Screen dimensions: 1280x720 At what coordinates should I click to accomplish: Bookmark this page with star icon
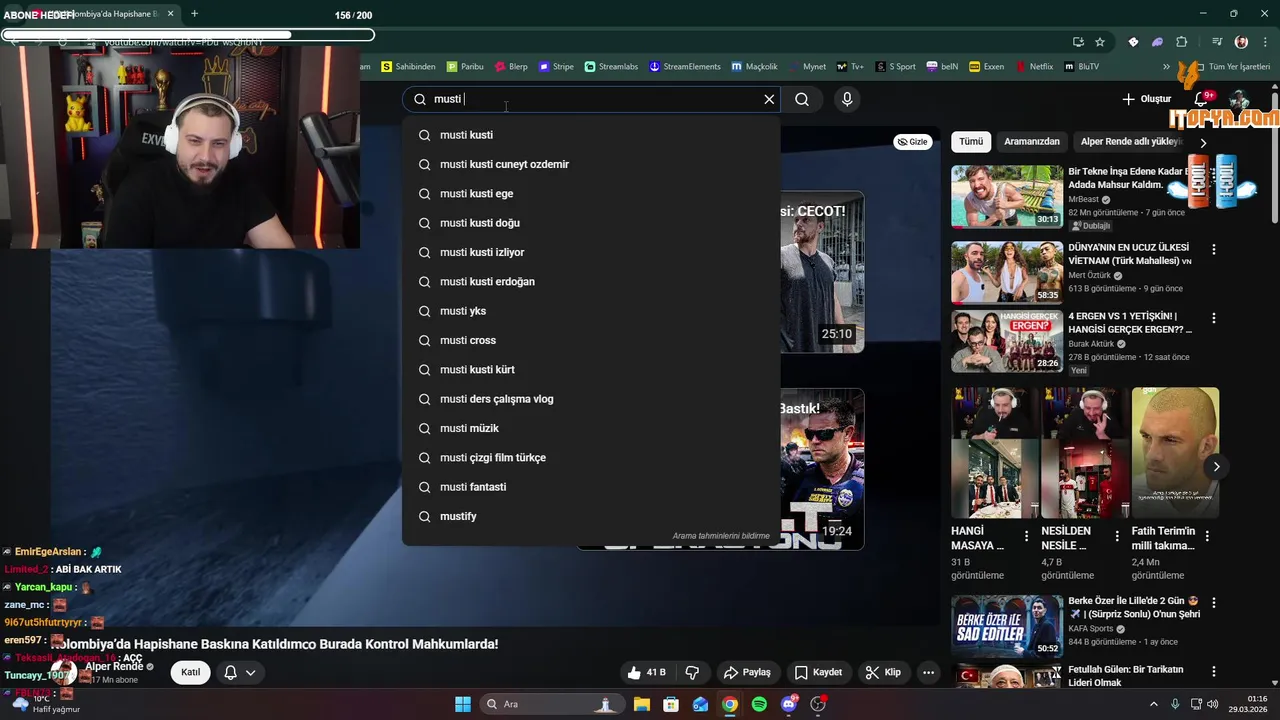1100,42
